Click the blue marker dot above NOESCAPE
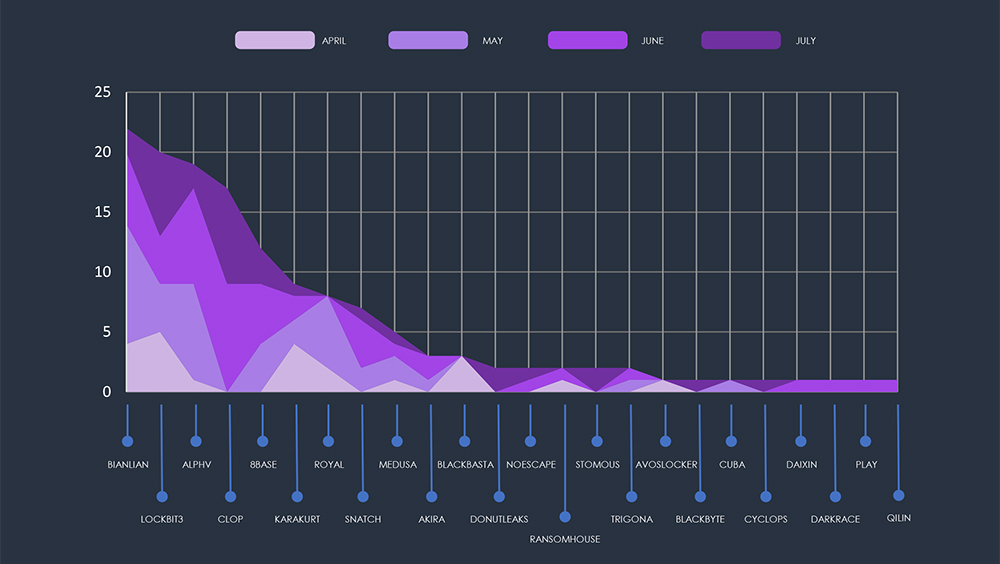1000x564 pixels. (530, 441)
